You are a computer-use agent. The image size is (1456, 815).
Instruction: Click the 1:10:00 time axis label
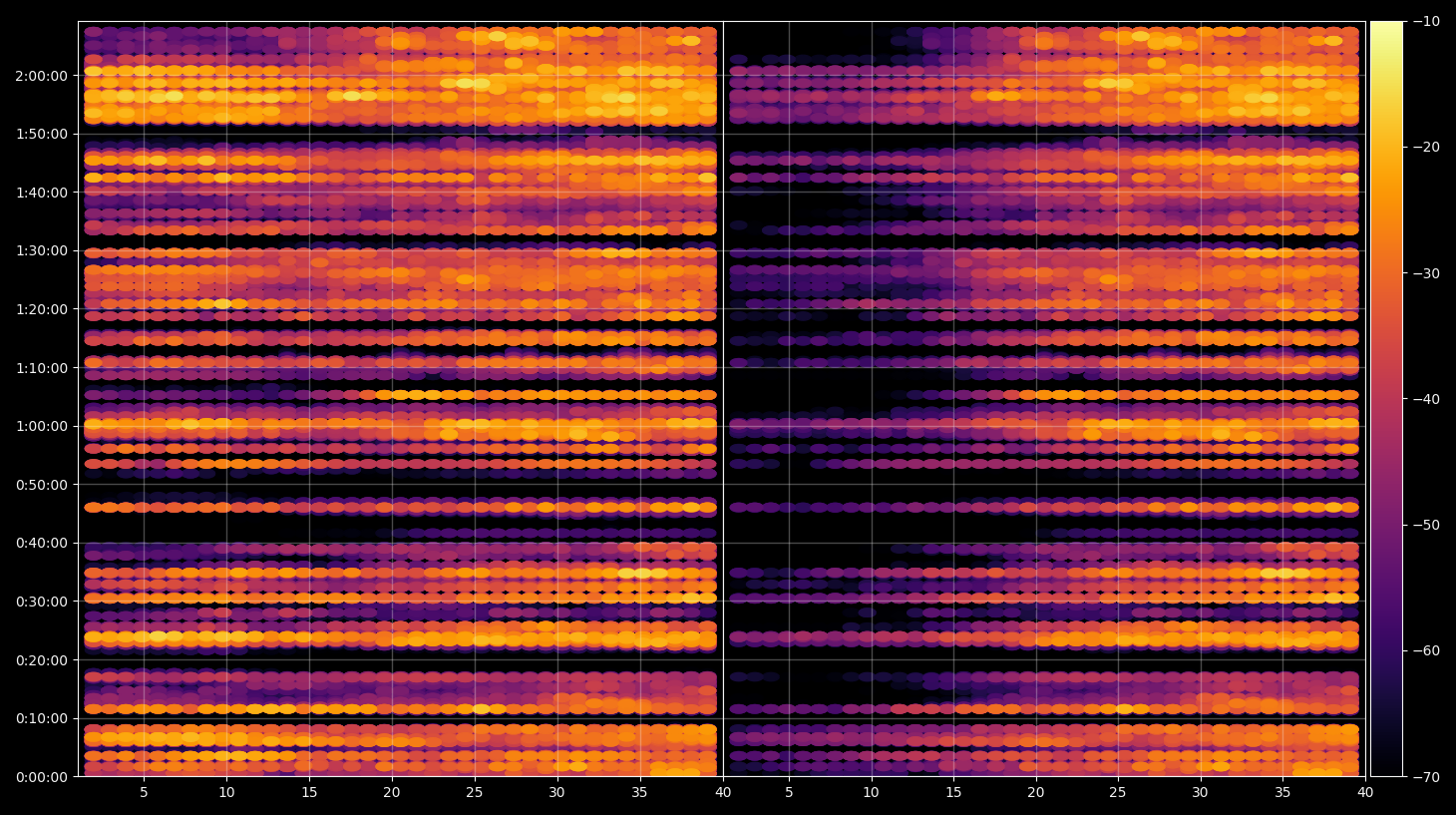click(x=42, y=368)
